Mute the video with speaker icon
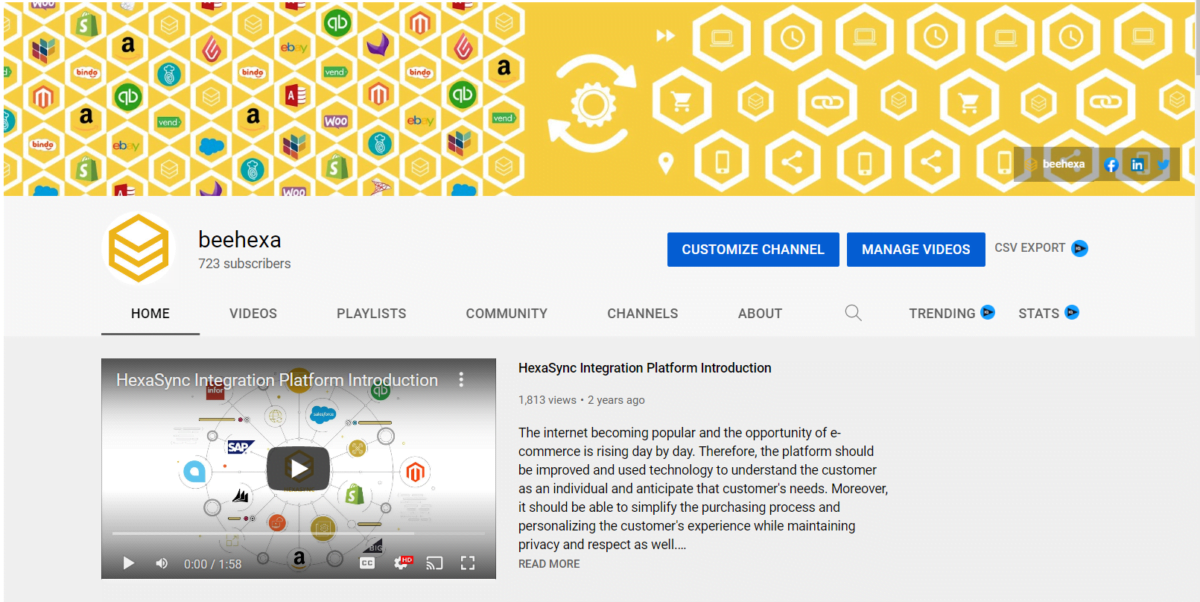Image resolution: width=1200 pixels, height=602 pixels. coord(162,563)
